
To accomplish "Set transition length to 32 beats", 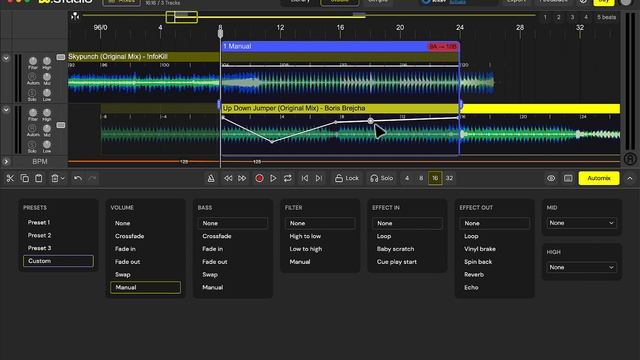I will pyautogui.click(x=449, y=178).
